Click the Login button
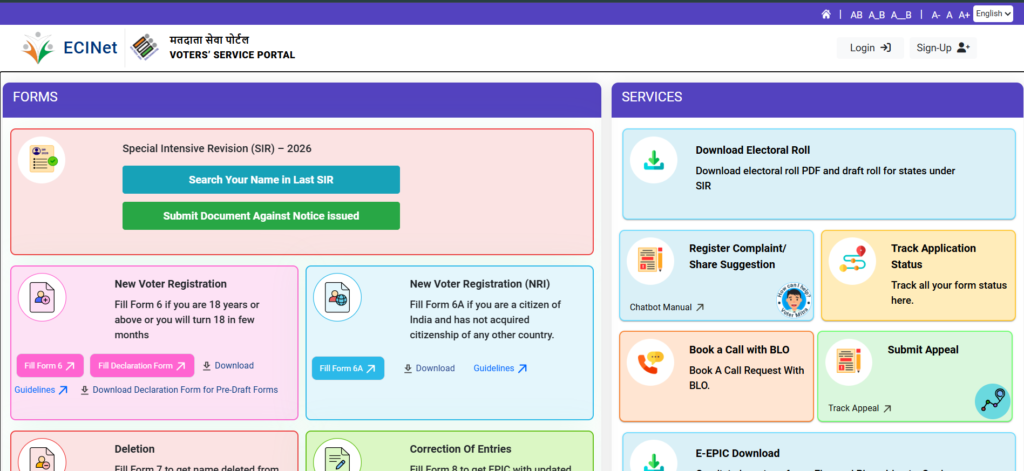 870,48
